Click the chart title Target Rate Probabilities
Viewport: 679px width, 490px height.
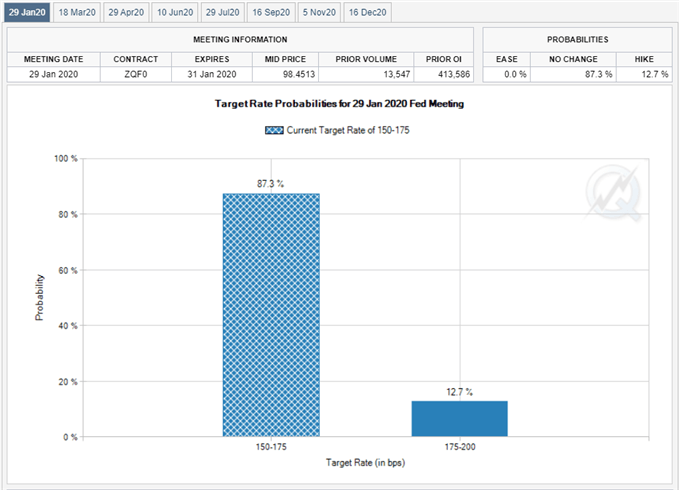point(340,104)
